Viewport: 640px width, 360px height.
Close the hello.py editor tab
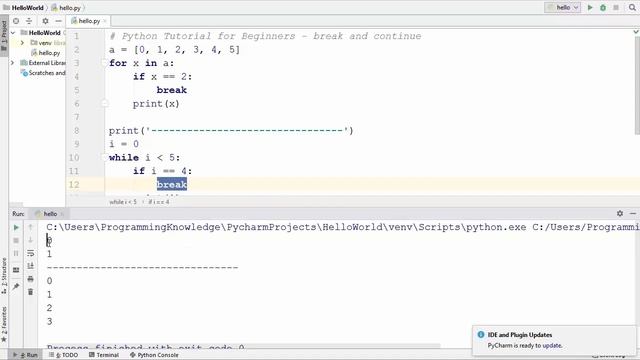tap(105, 21)
